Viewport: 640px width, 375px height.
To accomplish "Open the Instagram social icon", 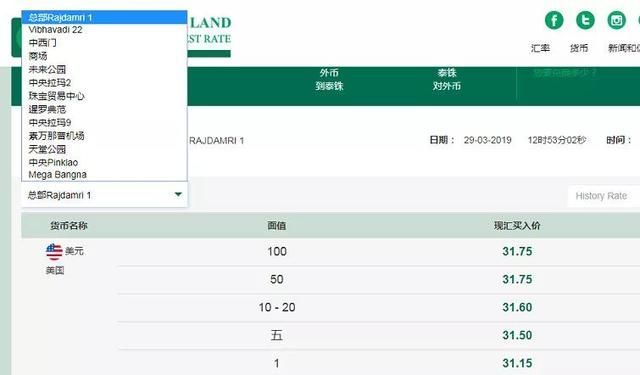I will pos(616,20).
